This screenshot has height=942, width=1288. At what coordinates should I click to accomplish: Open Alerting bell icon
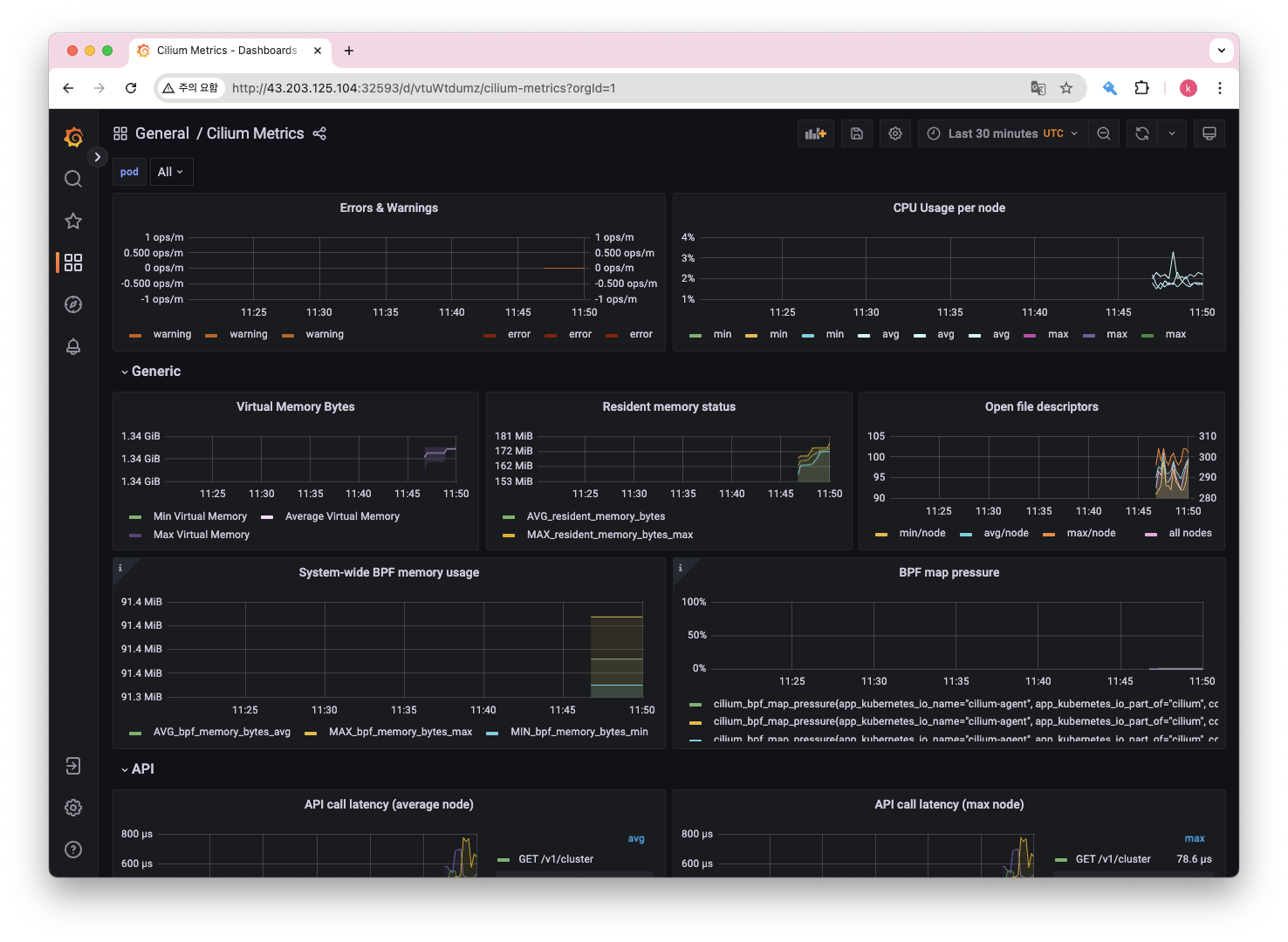(73, 346)
